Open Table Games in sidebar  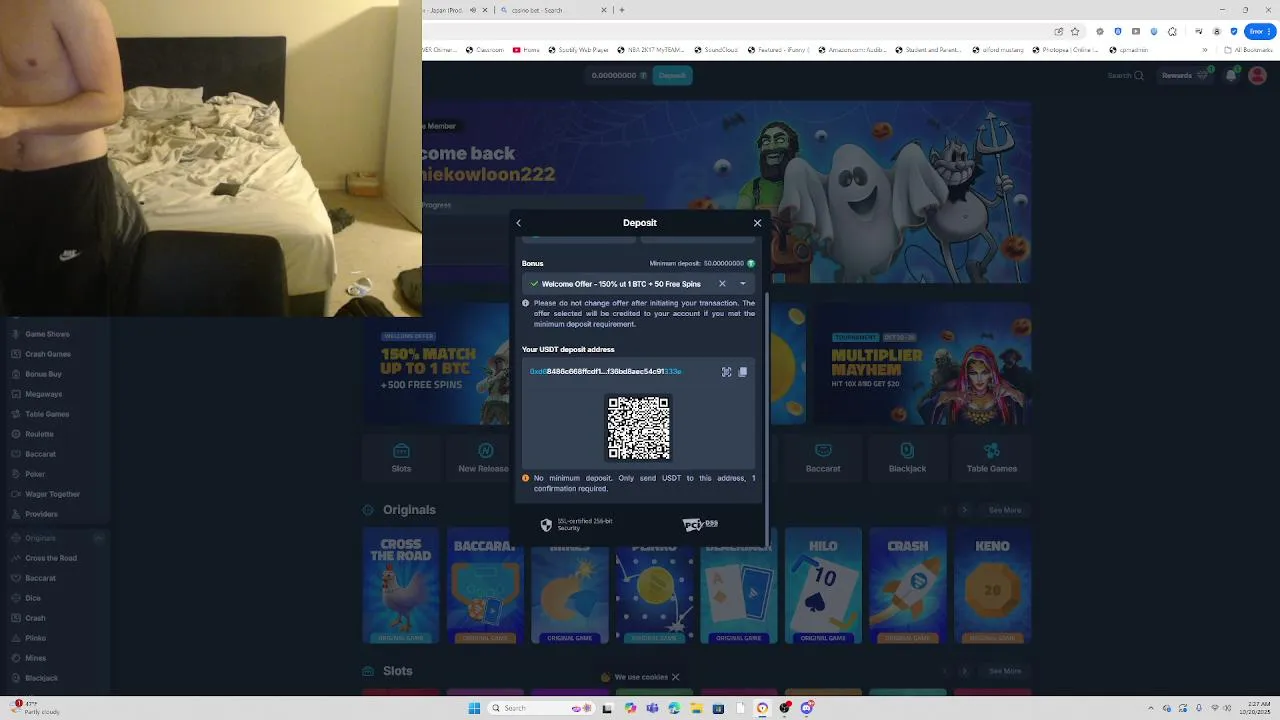(47, 414)
